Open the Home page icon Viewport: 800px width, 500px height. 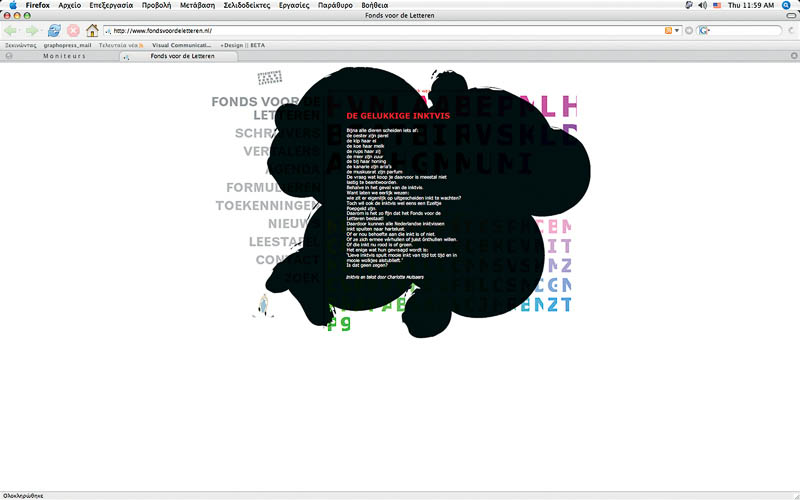92,31
